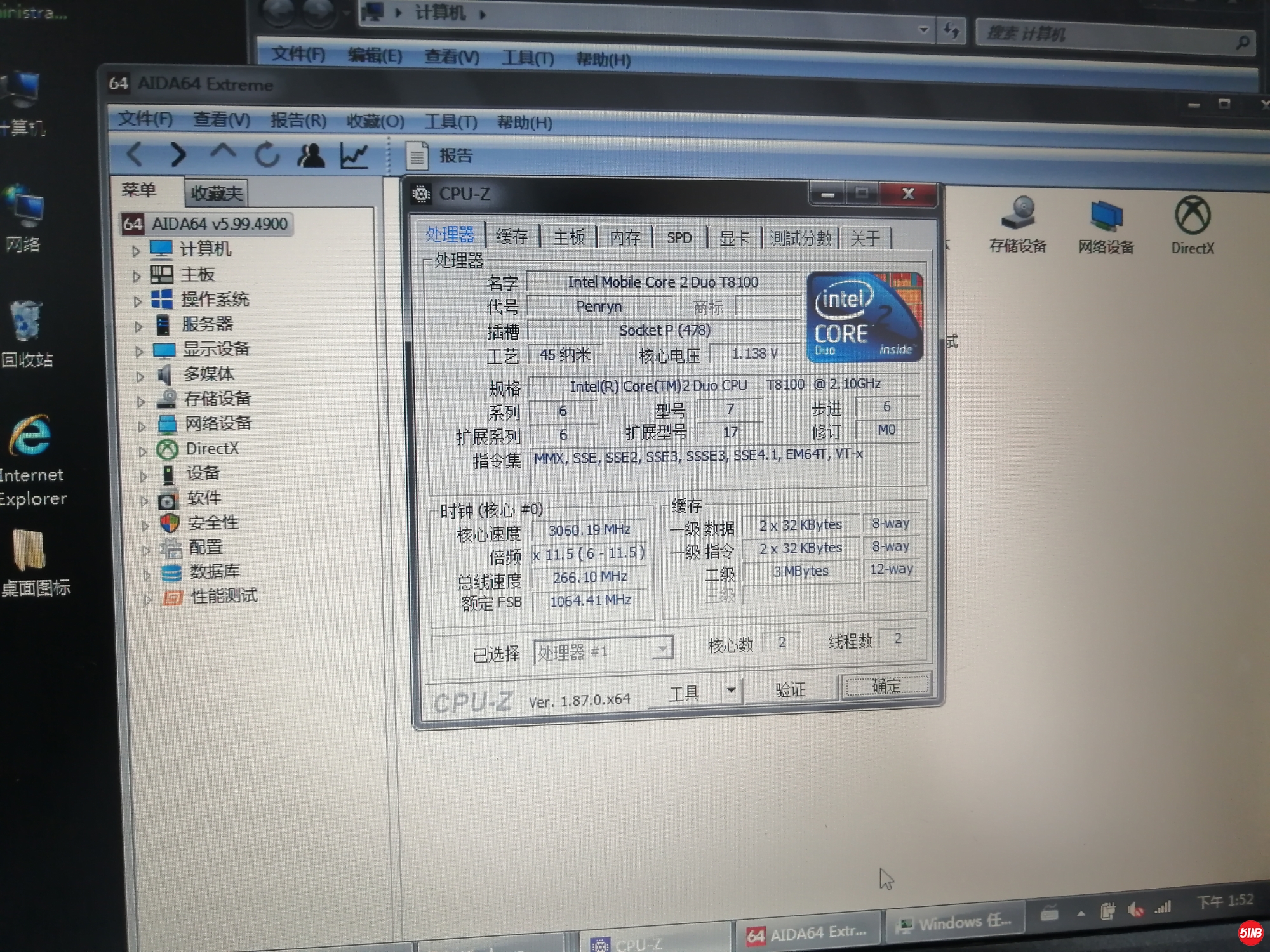Click the user manager icon in toolbar

coord(311,155)
